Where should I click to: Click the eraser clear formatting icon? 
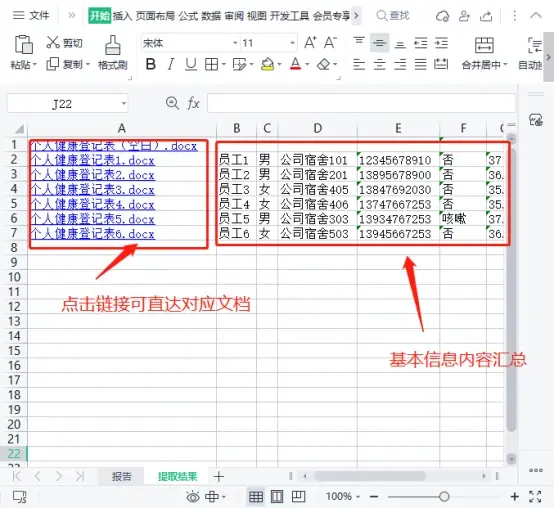pyautogui.click(x=323, y=64)
